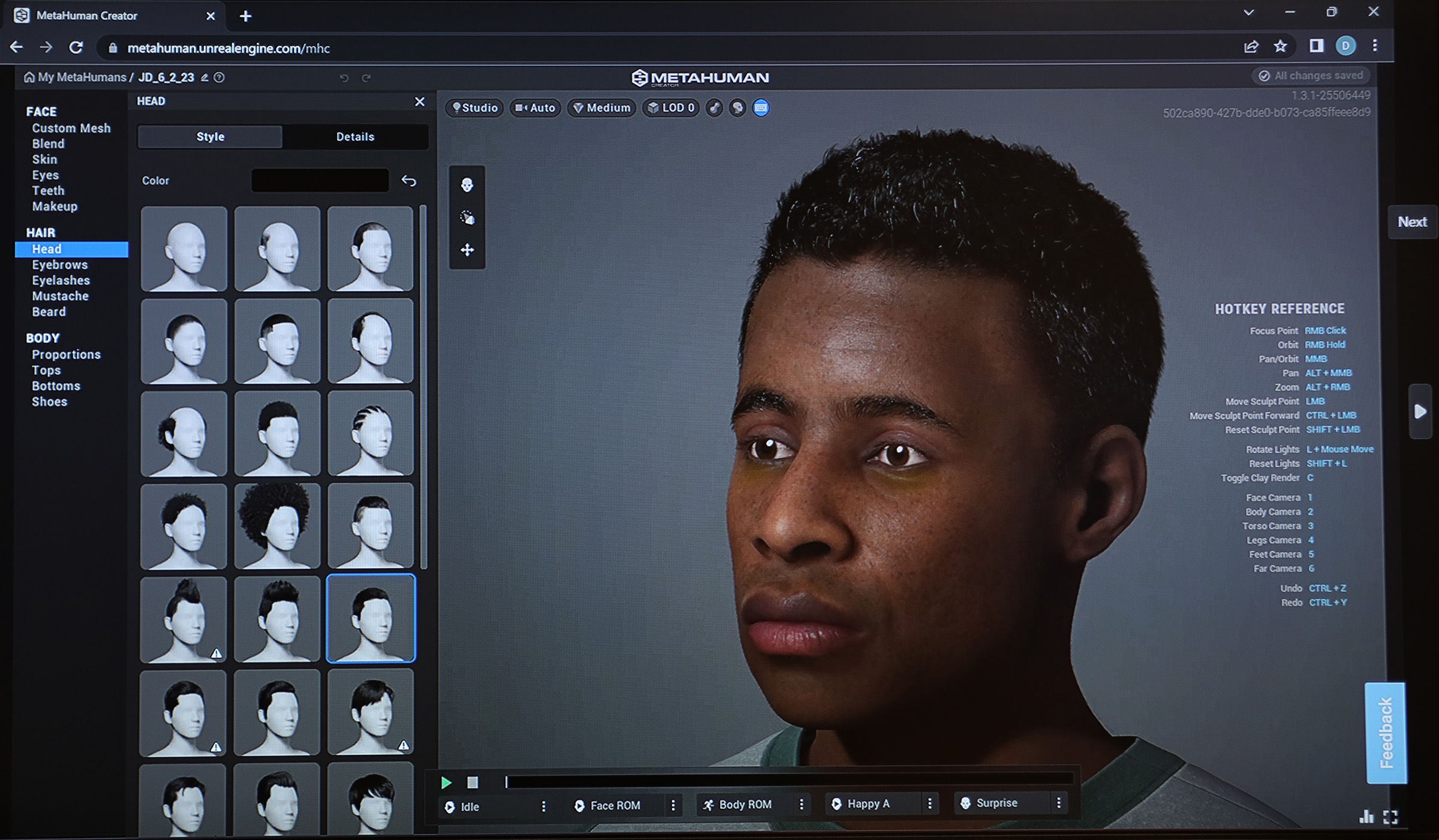Play the animation preview
1439x840 pixels.
click(446, 782)
